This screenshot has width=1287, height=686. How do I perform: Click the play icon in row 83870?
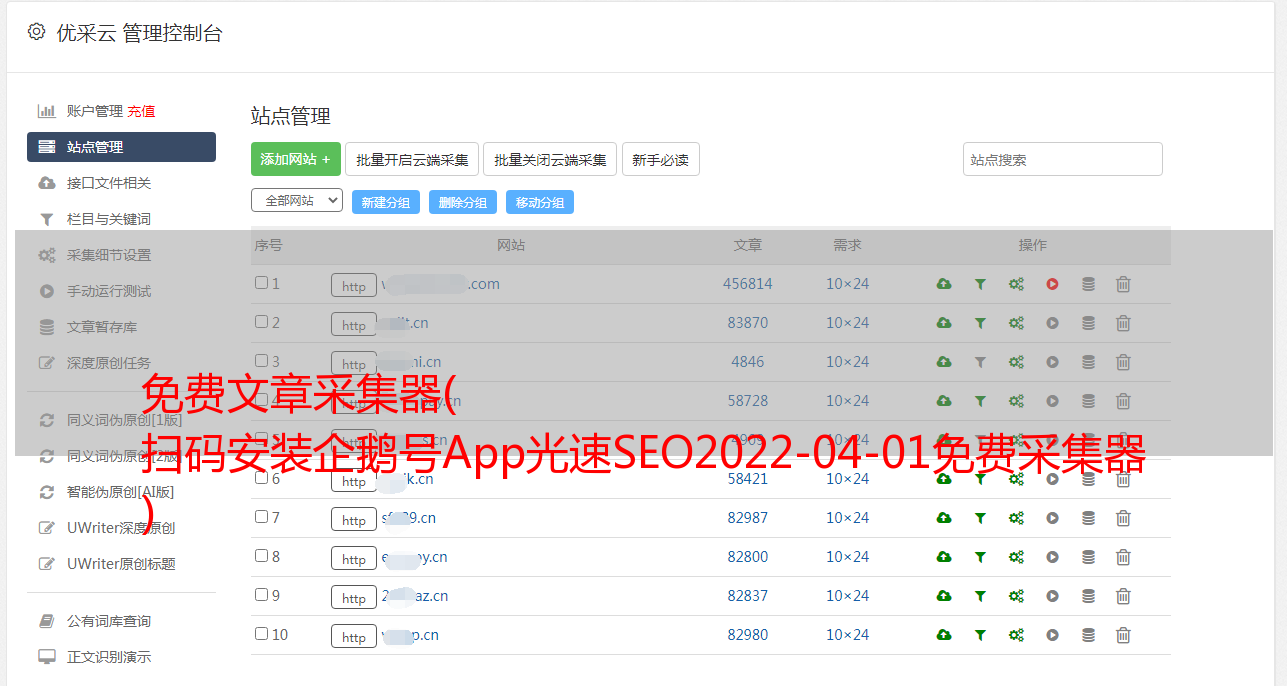(1052, 323)
